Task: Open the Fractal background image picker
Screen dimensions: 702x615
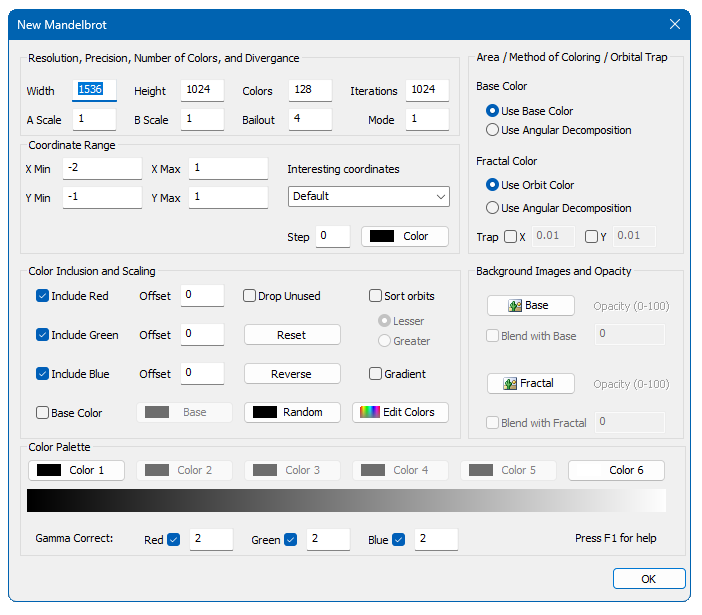Action: click(x=531, y=384)
